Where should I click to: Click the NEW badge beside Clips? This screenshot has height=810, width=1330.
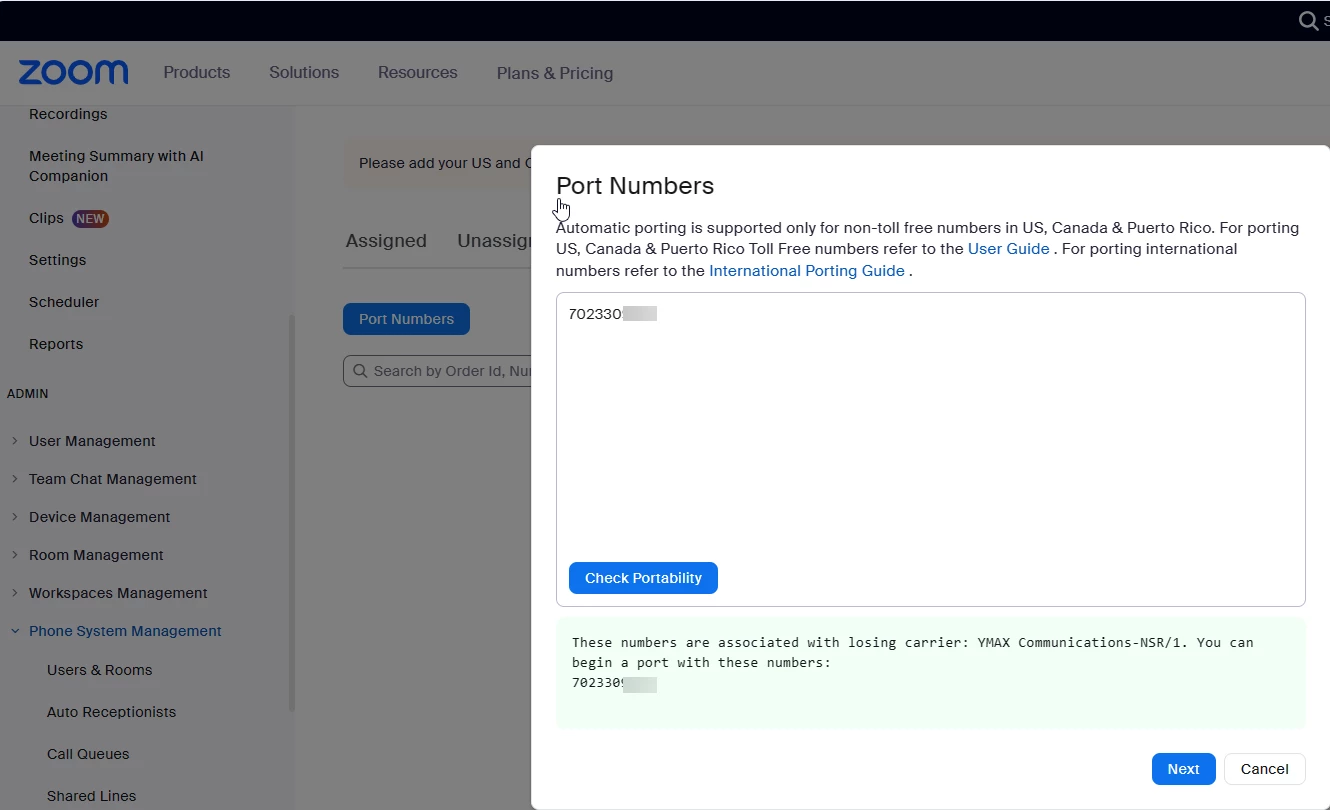point(90,218)
